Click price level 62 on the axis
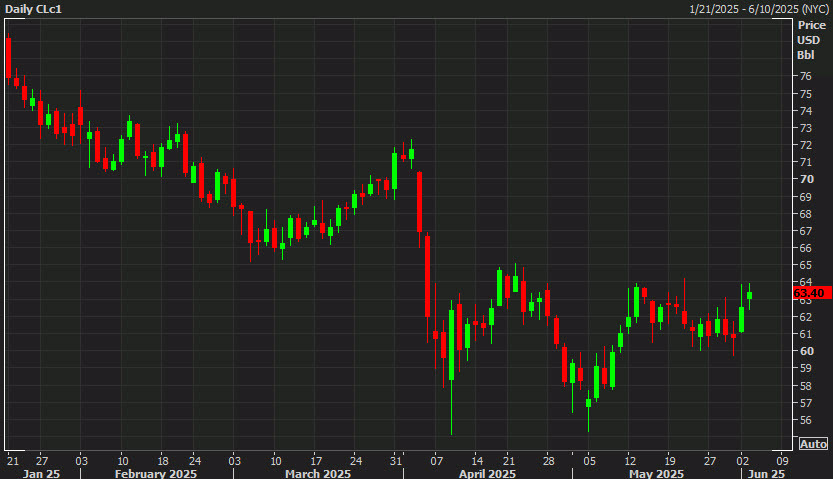 click(x=805, y=317)
